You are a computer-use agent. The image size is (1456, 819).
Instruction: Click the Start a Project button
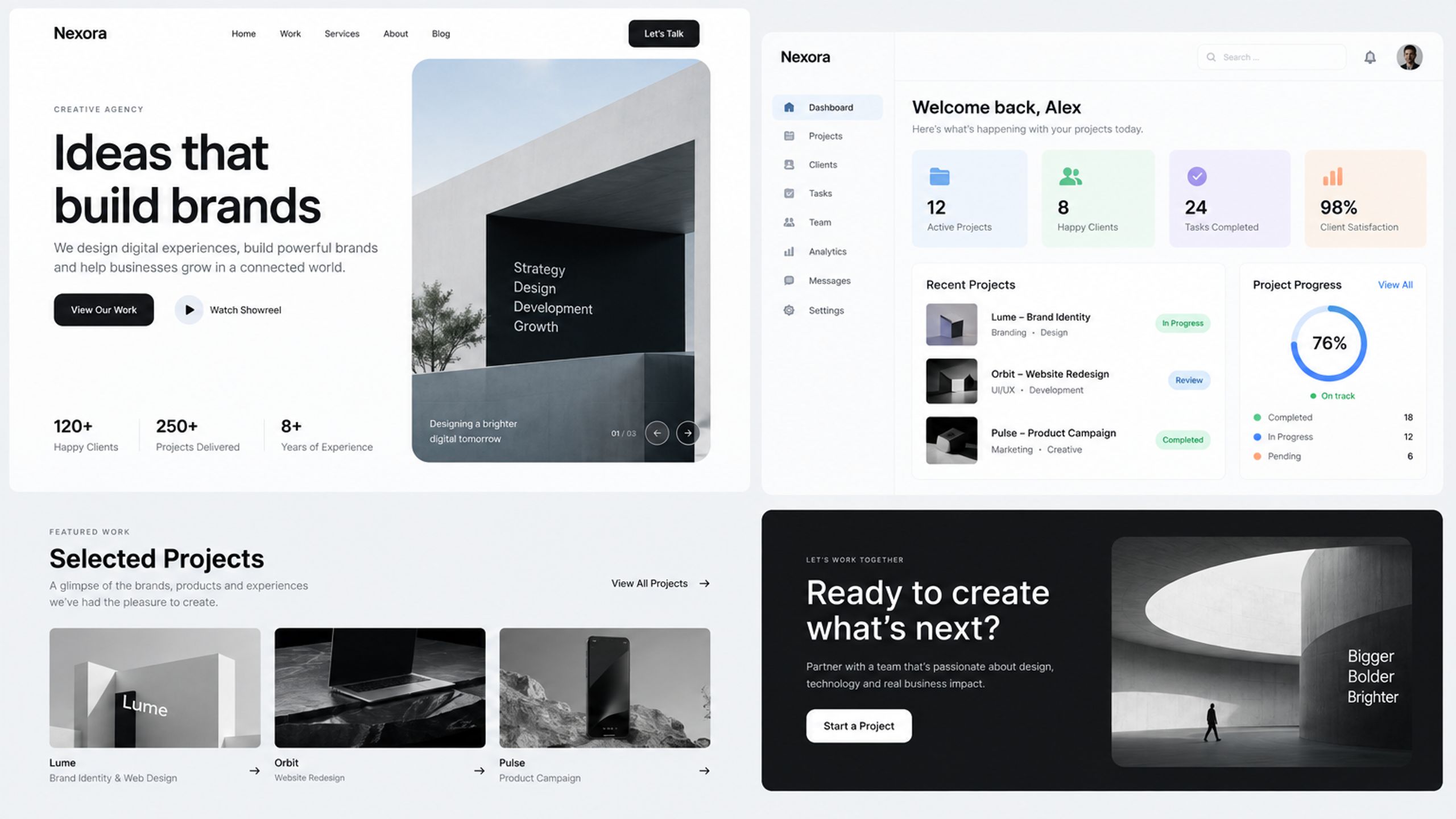click(859, 726)
